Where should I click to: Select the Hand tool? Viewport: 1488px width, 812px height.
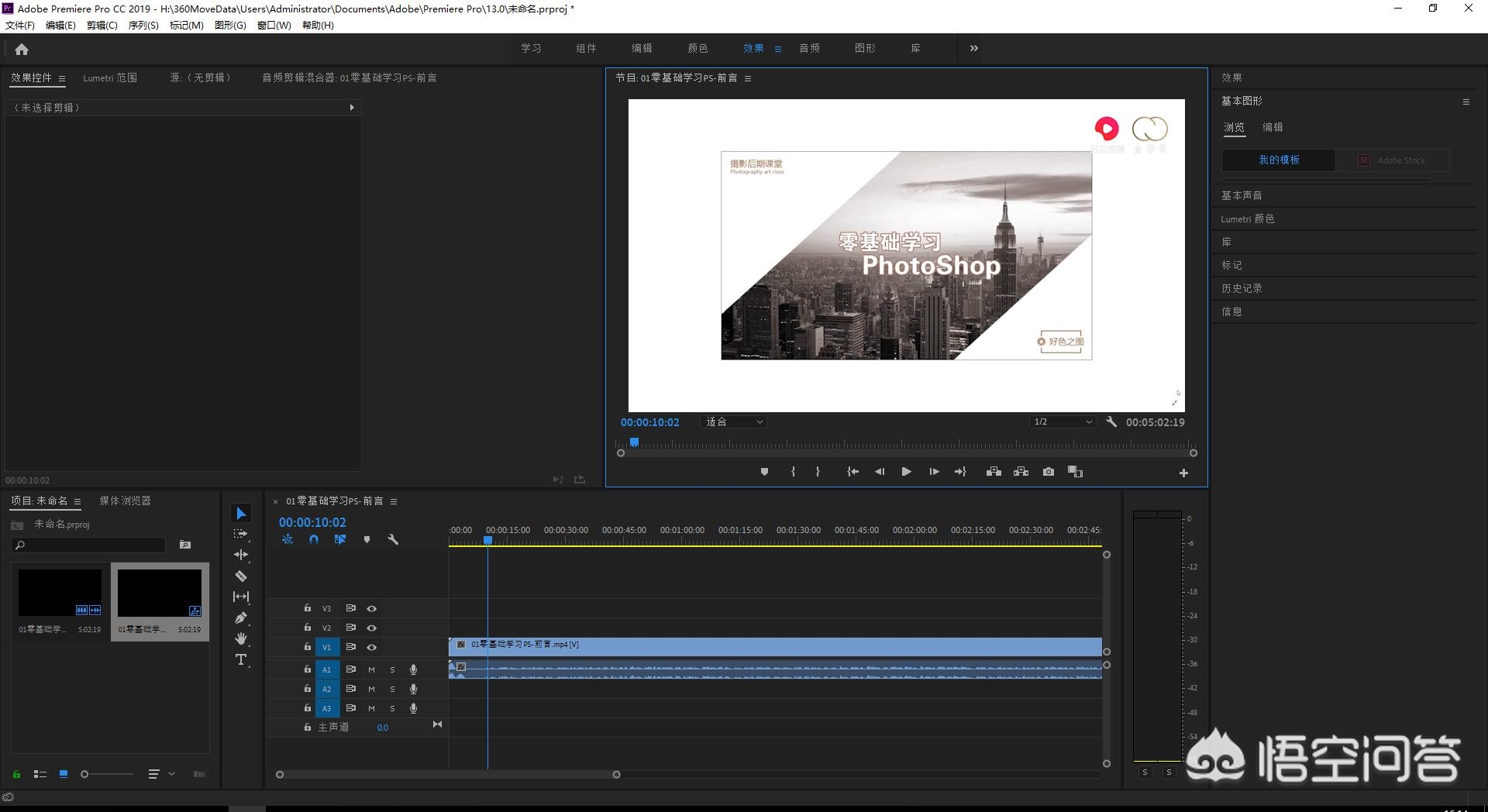click(241, 638)
